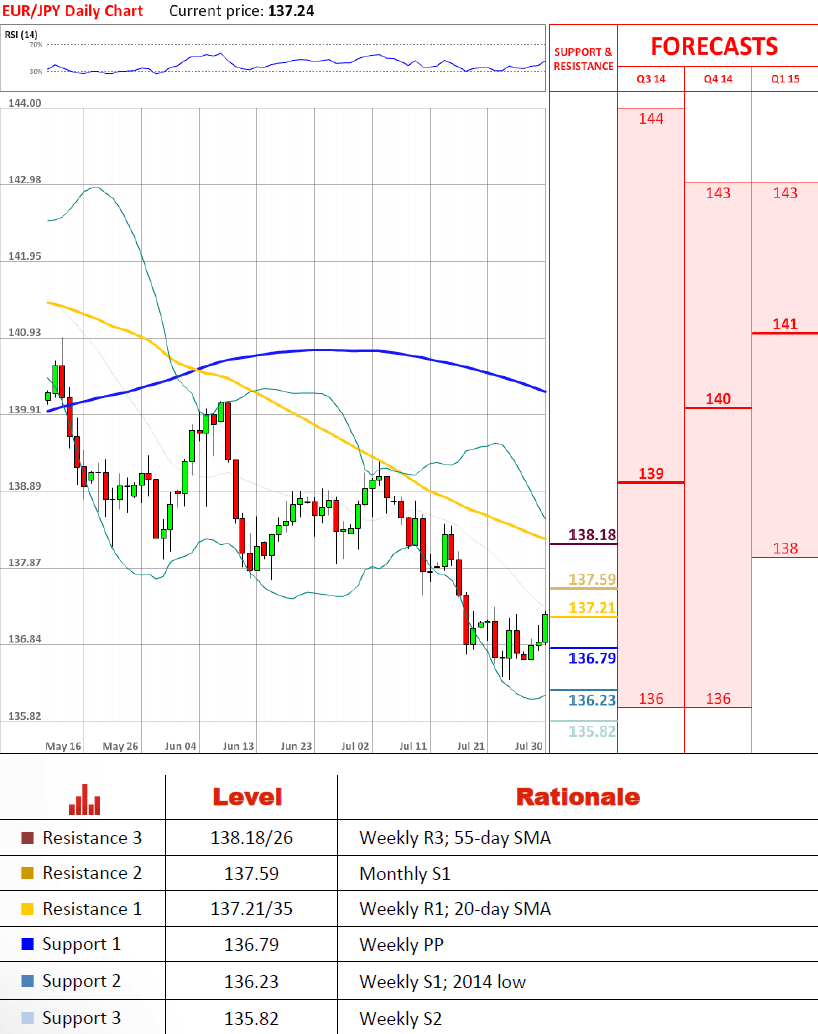This screenshot has height=1034, width=818.
Task: Click the level cell 136.79 in the table
Action: (251, 945)
